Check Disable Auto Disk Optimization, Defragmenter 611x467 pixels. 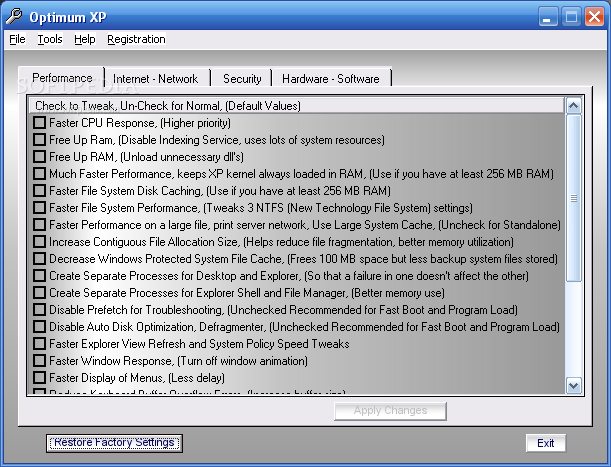(39, 327)
